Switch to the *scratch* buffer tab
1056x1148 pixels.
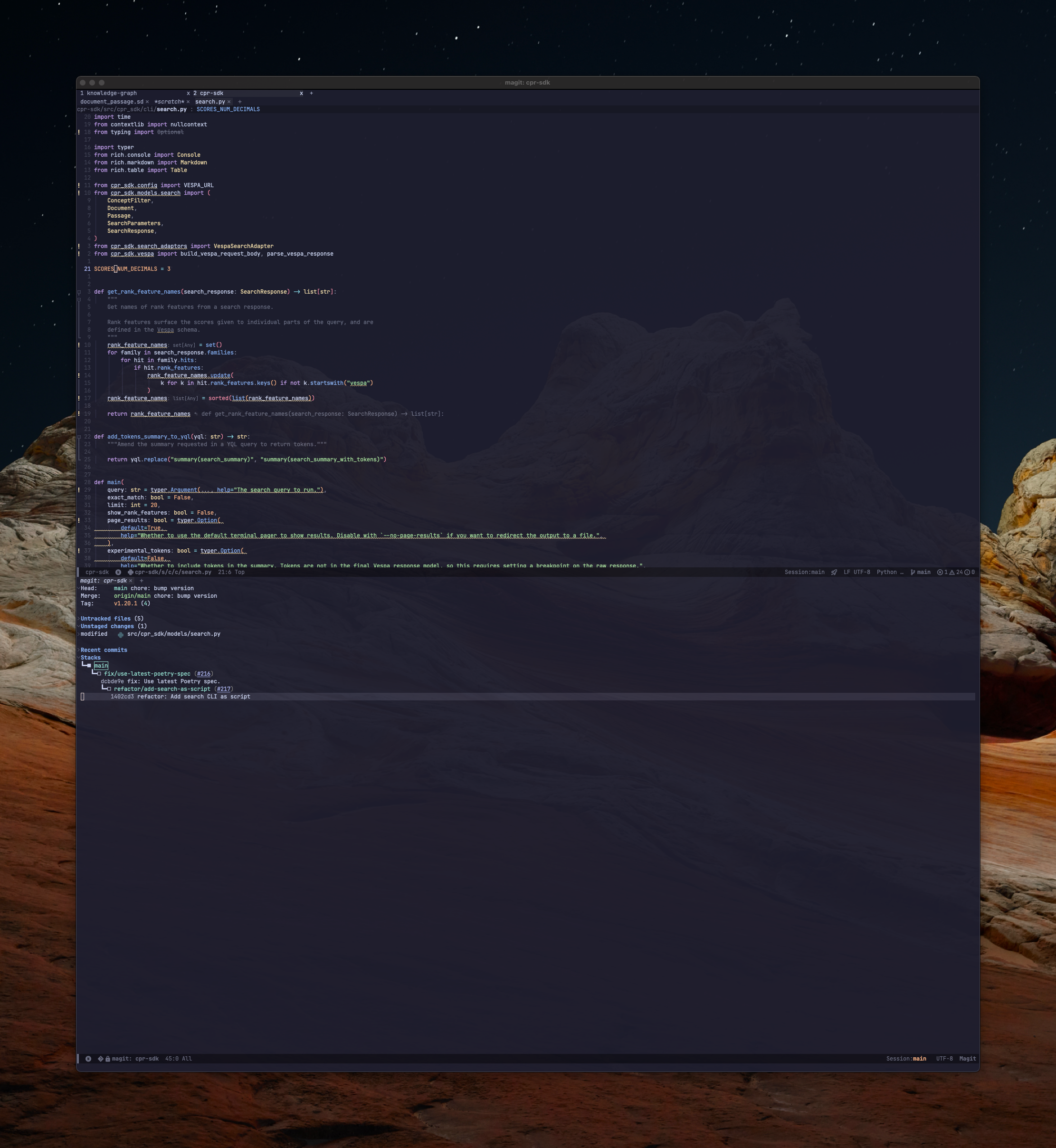click(169, 102)
